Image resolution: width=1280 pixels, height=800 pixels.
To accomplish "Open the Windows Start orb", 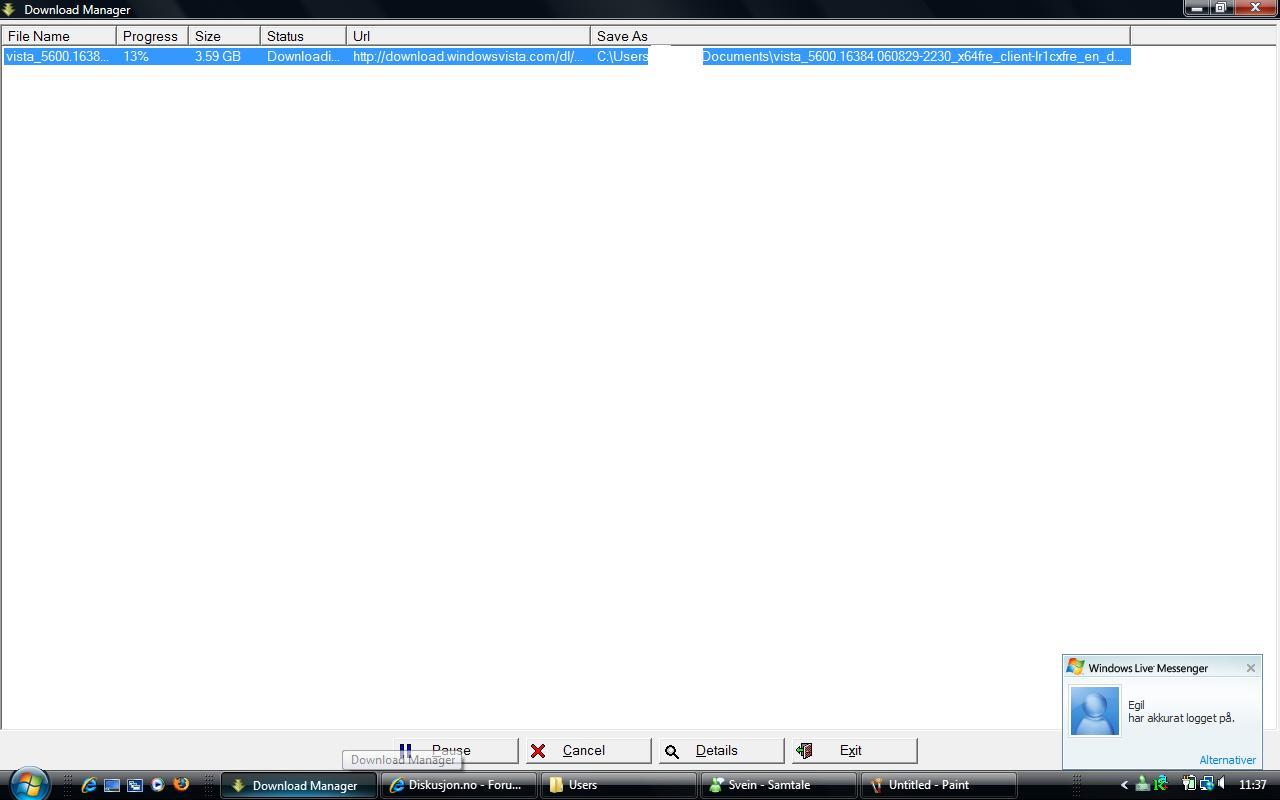I will 29,784.
